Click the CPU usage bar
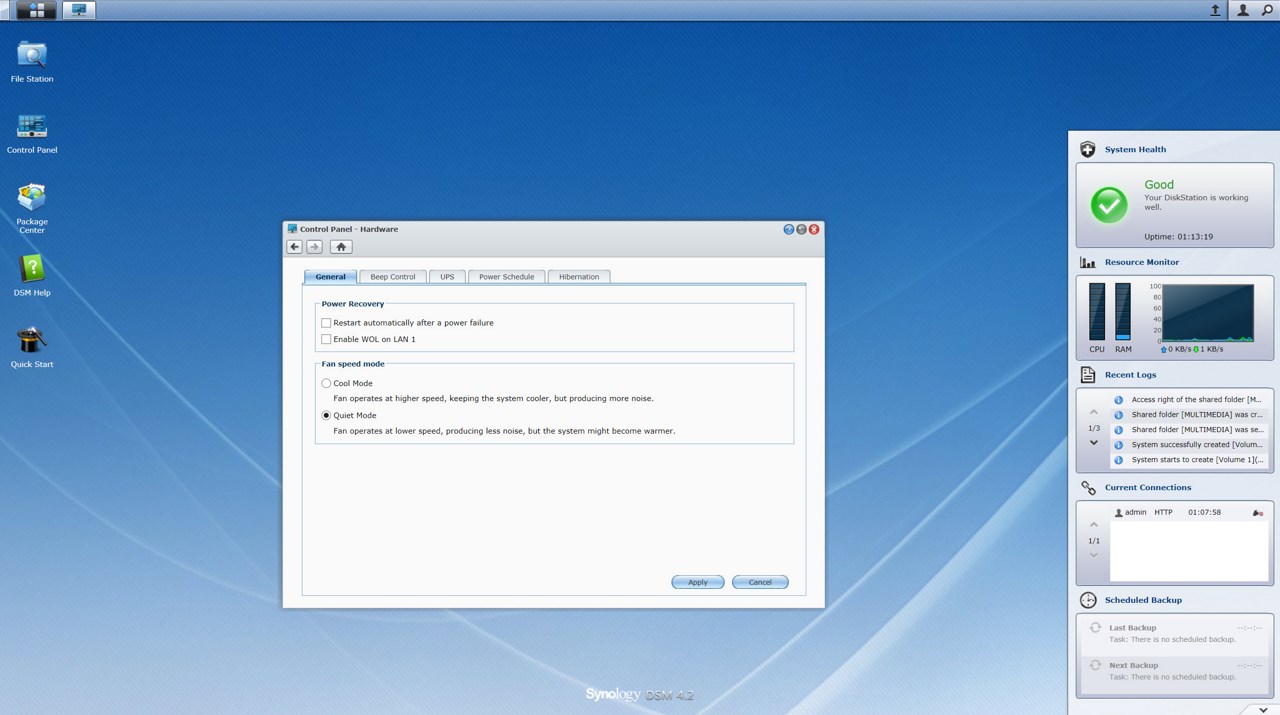This screenshot has height=715, width=1280. point(1097,312)
